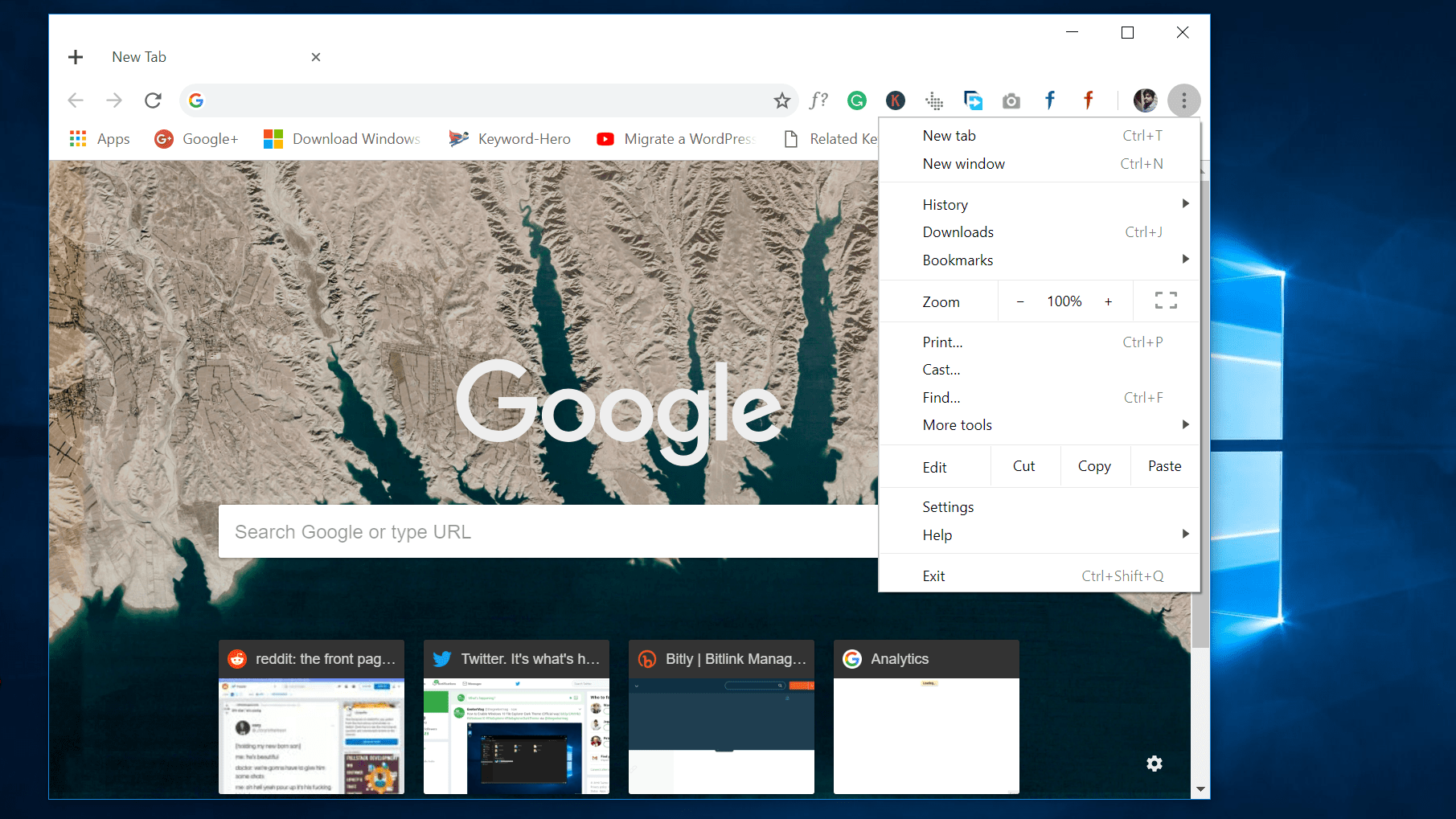This screenshot has height=819, width=1456.
Task: Go forward using forward arrow
Action: pos(114,100)
